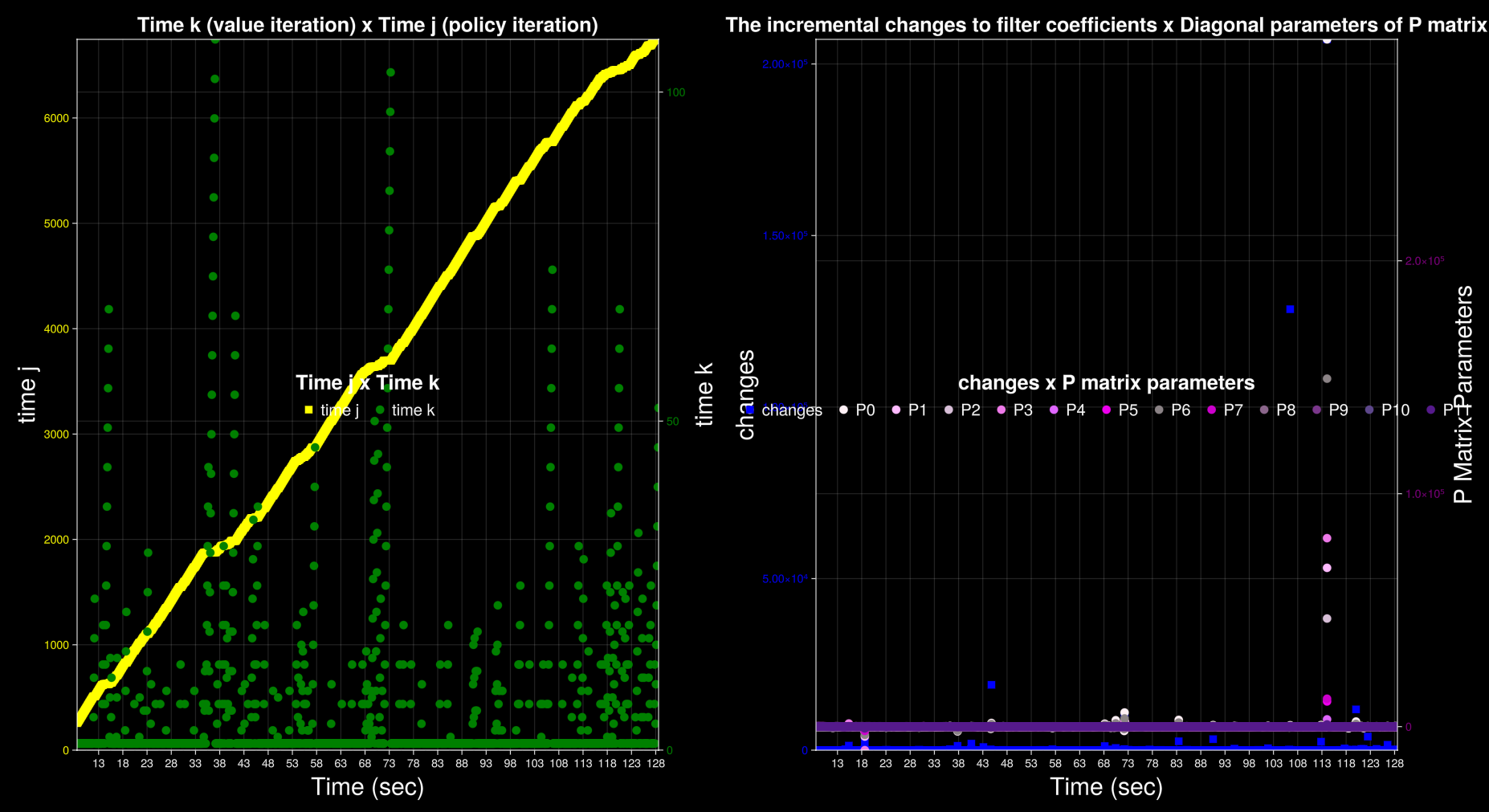Click the 'Time j x Time k' legend title

coord(368,382)
